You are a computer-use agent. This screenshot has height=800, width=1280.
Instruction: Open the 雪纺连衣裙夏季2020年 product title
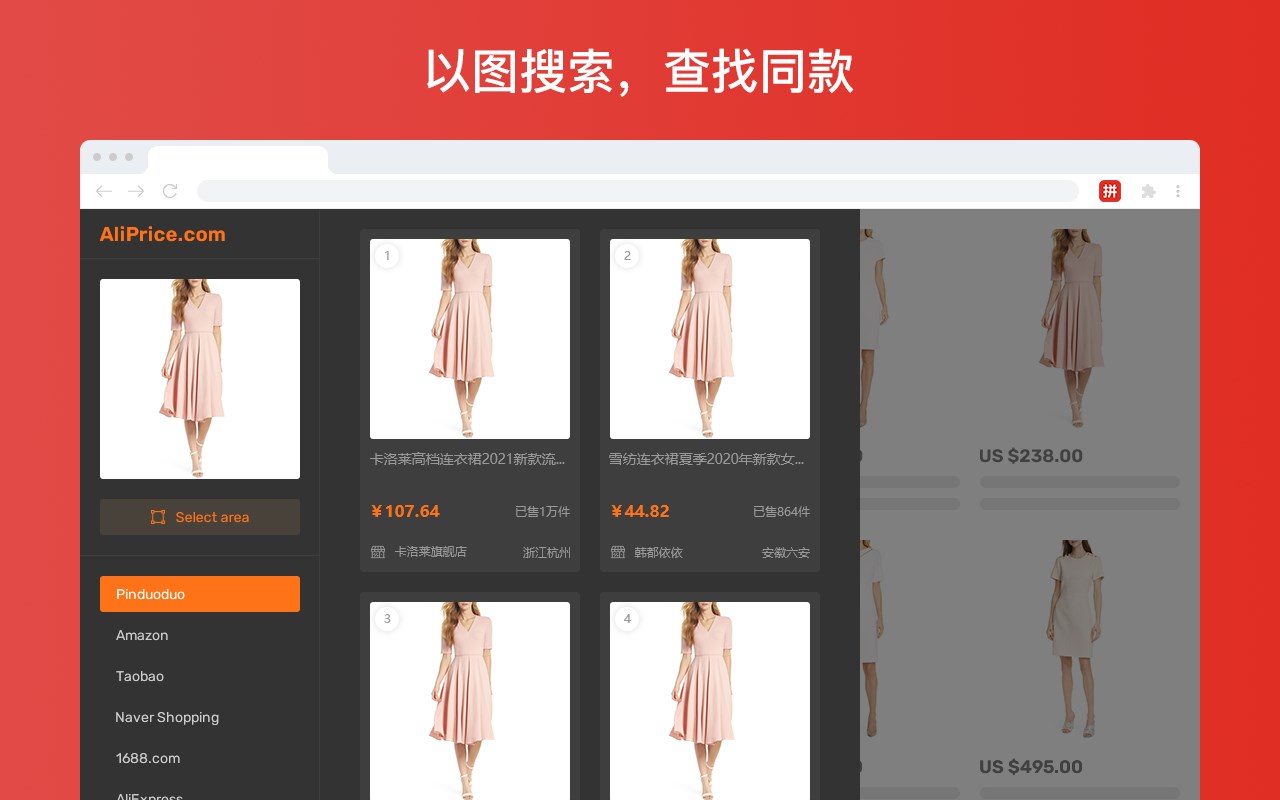(707, 460)
